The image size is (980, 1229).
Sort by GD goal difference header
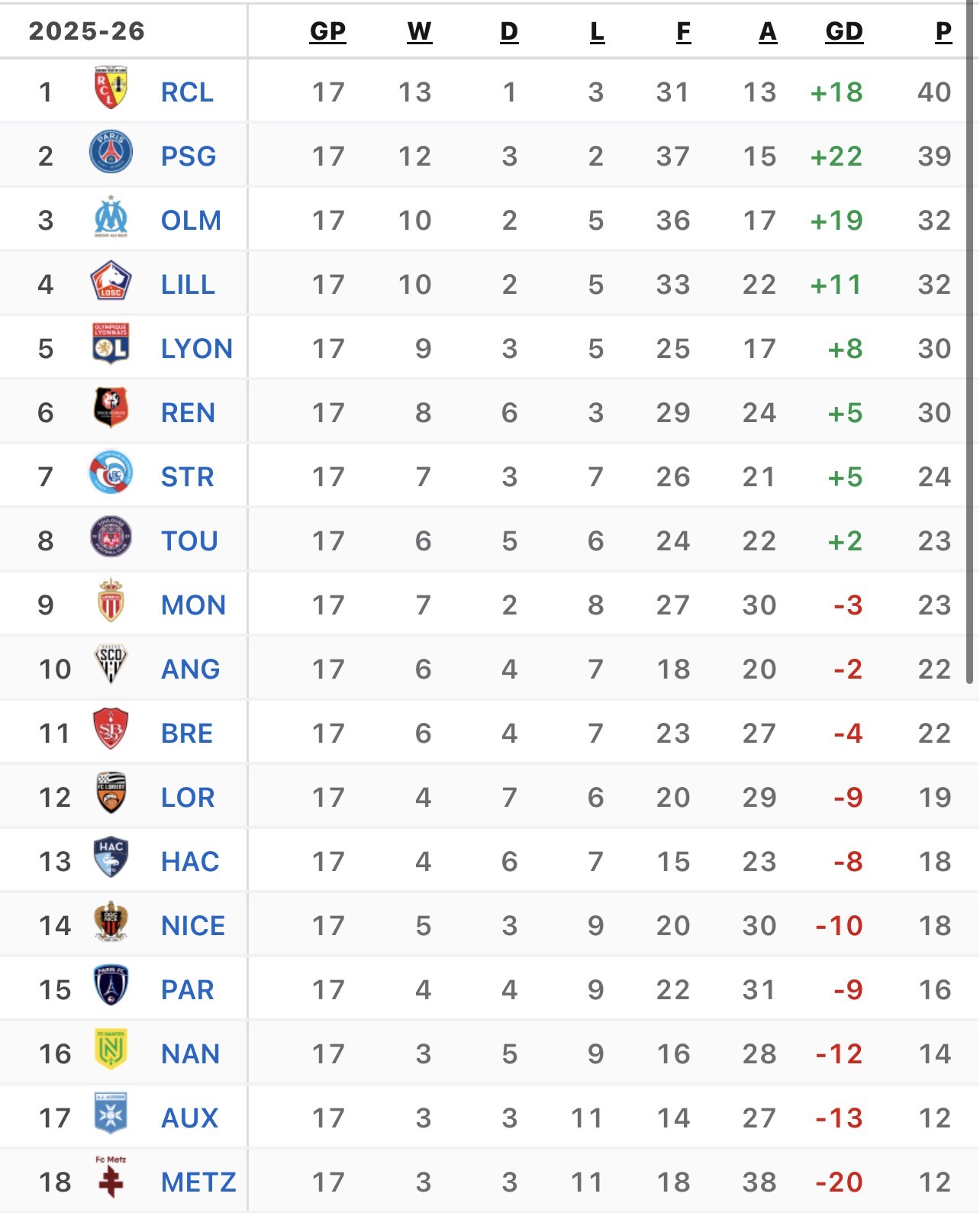[x=844, y=31]
